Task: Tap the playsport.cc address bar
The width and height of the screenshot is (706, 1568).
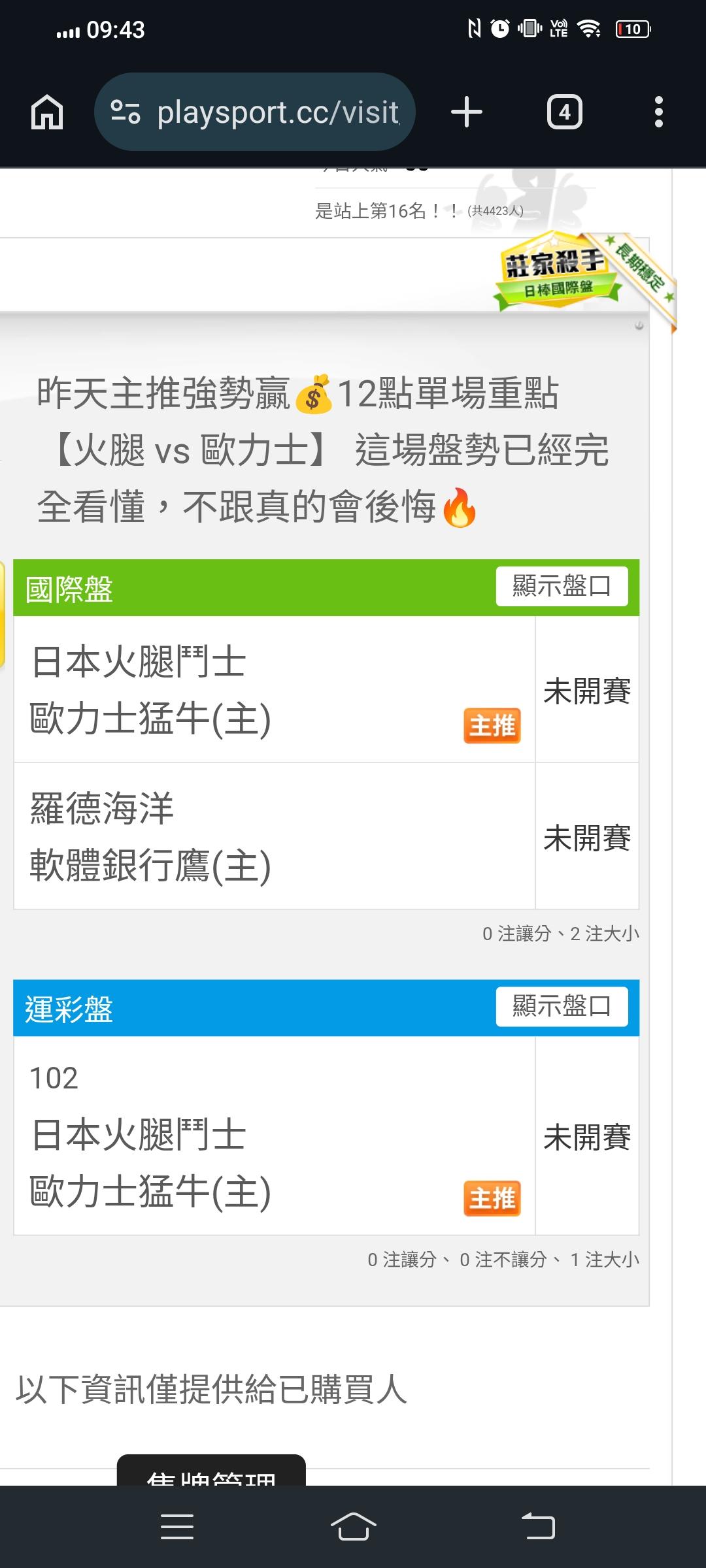Action: tap(278, 112)
